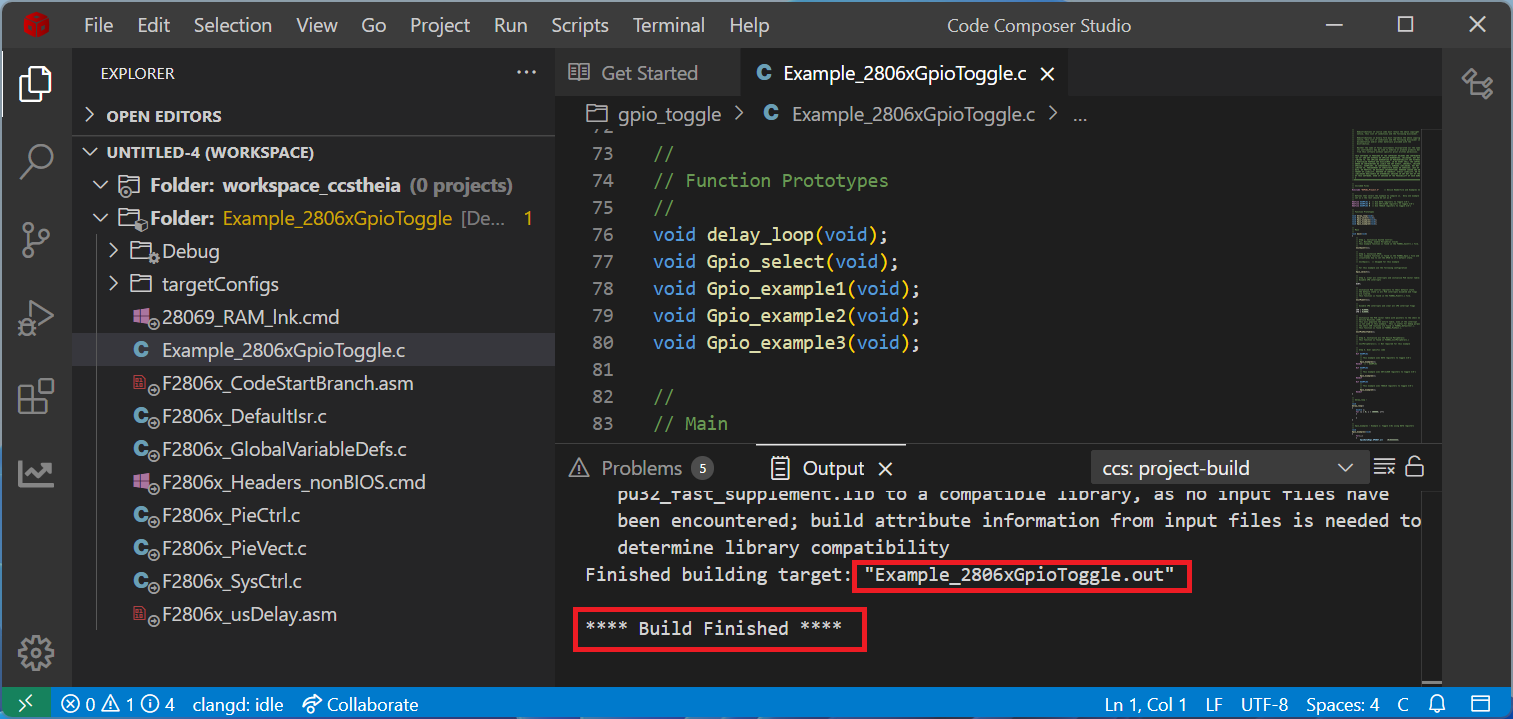Open the Manage settings gear
Image resolution: width=1513 pixels, height=719 pixels.
36,653
